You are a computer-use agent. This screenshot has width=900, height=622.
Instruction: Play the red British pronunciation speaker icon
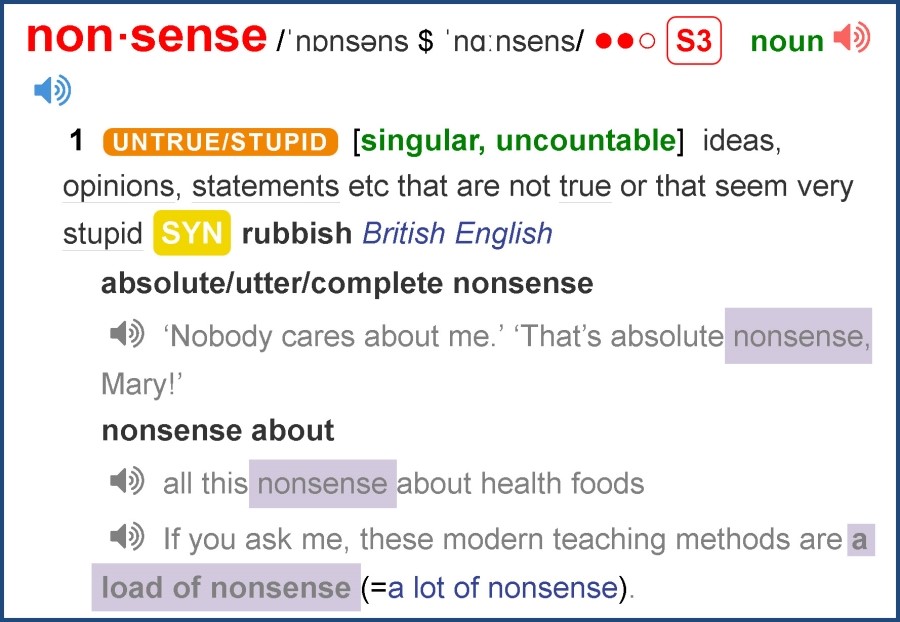coord(852,38)
